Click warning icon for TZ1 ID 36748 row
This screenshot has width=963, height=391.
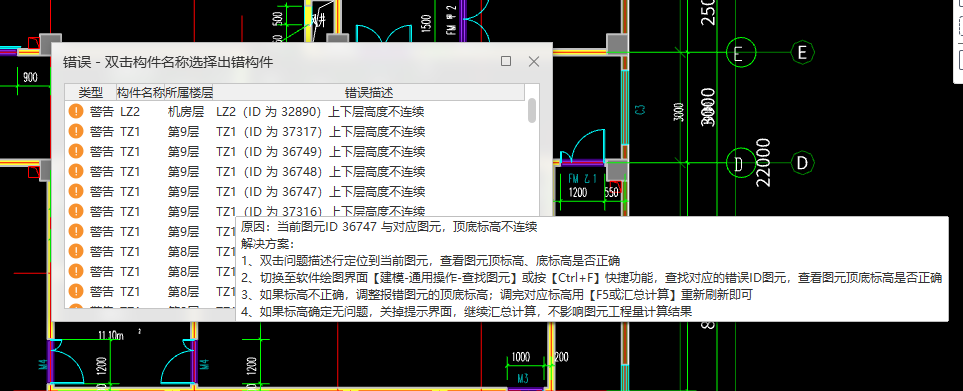coord(76,171)
